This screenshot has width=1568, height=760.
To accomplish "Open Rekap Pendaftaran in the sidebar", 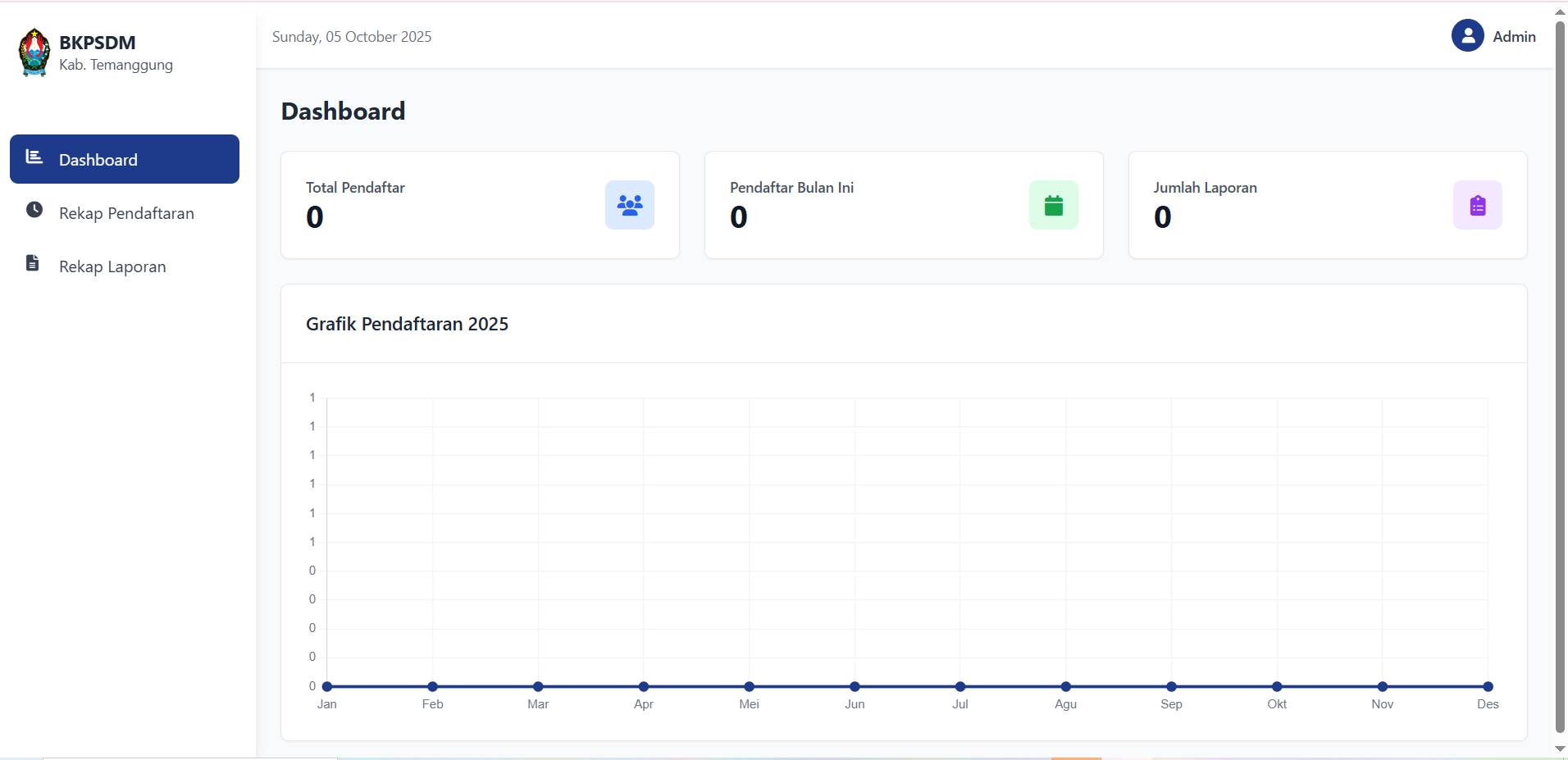I will point(126,213).
